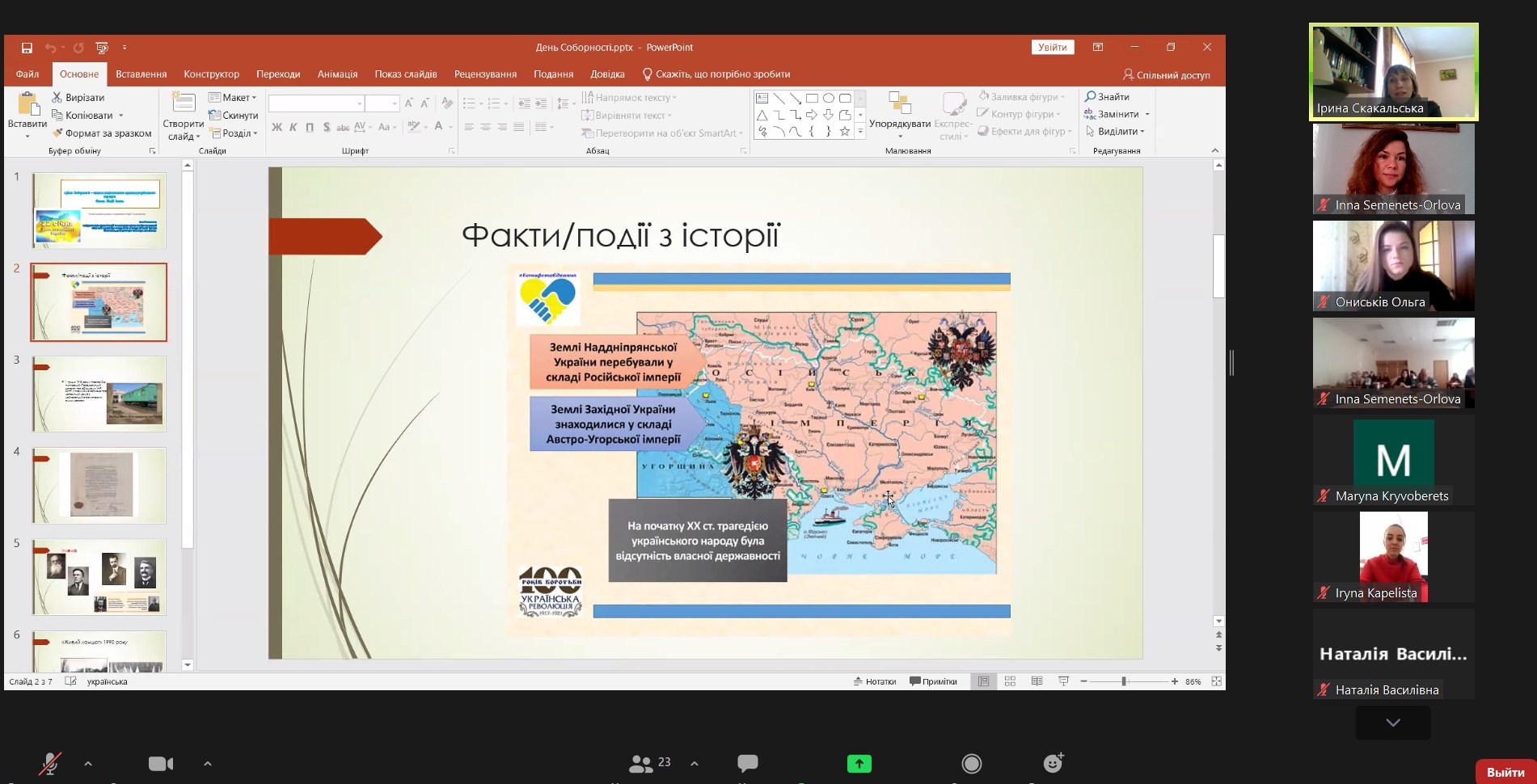Screen dimensions: 1537x784
Task: Open Zoom chat panel icon
Action: [x=747, y=763]
